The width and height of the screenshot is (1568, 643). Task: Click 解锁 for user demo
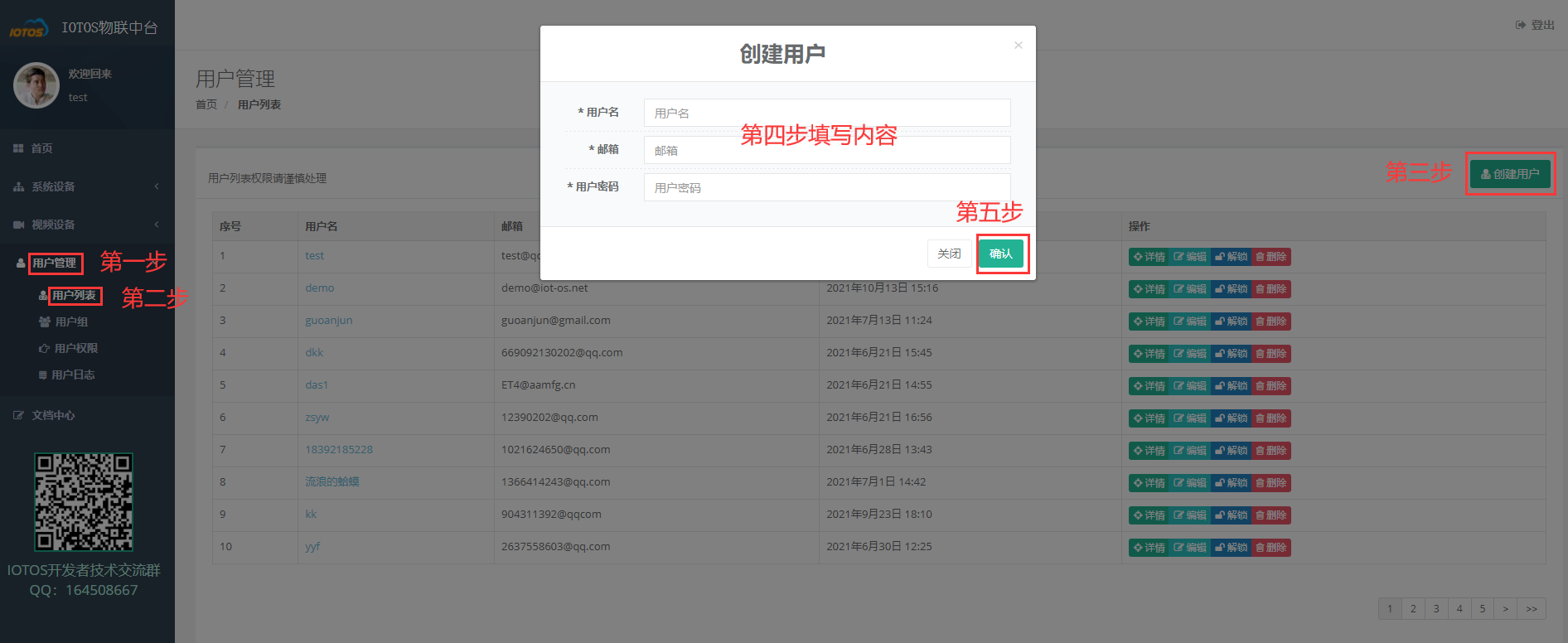pos(1231,289)
